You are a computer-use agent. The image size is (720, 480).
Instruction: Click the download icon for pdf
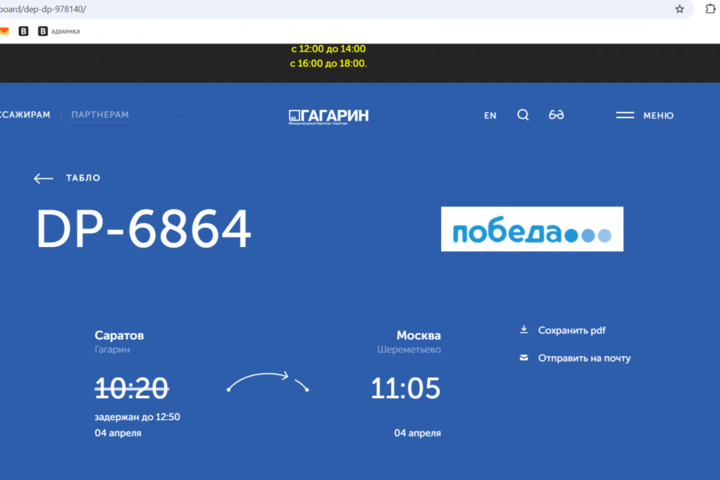tap(523, 330)
